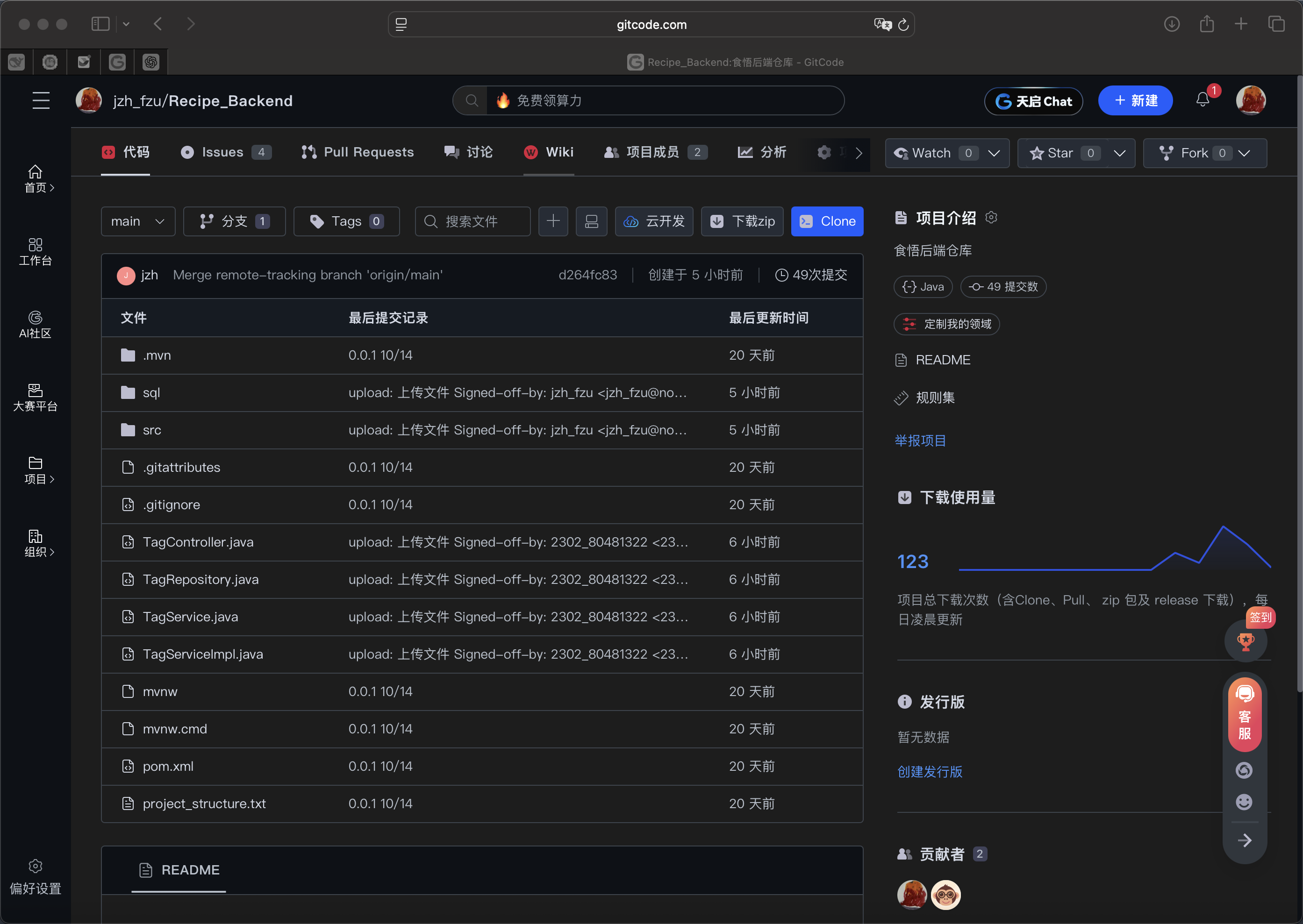Click the blue Clone button

tap(827, 221)
